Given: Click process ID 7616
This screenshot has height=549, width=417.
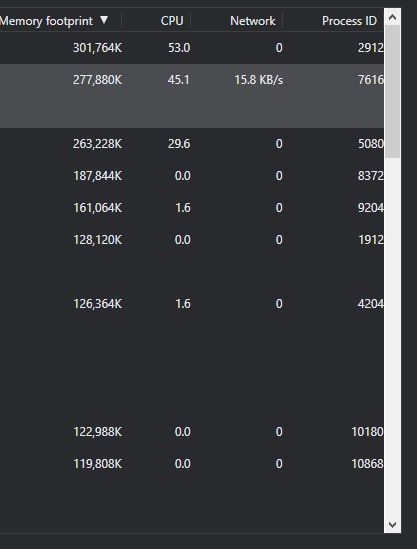Looking at the screenshot, I should [x=370, y=80].
